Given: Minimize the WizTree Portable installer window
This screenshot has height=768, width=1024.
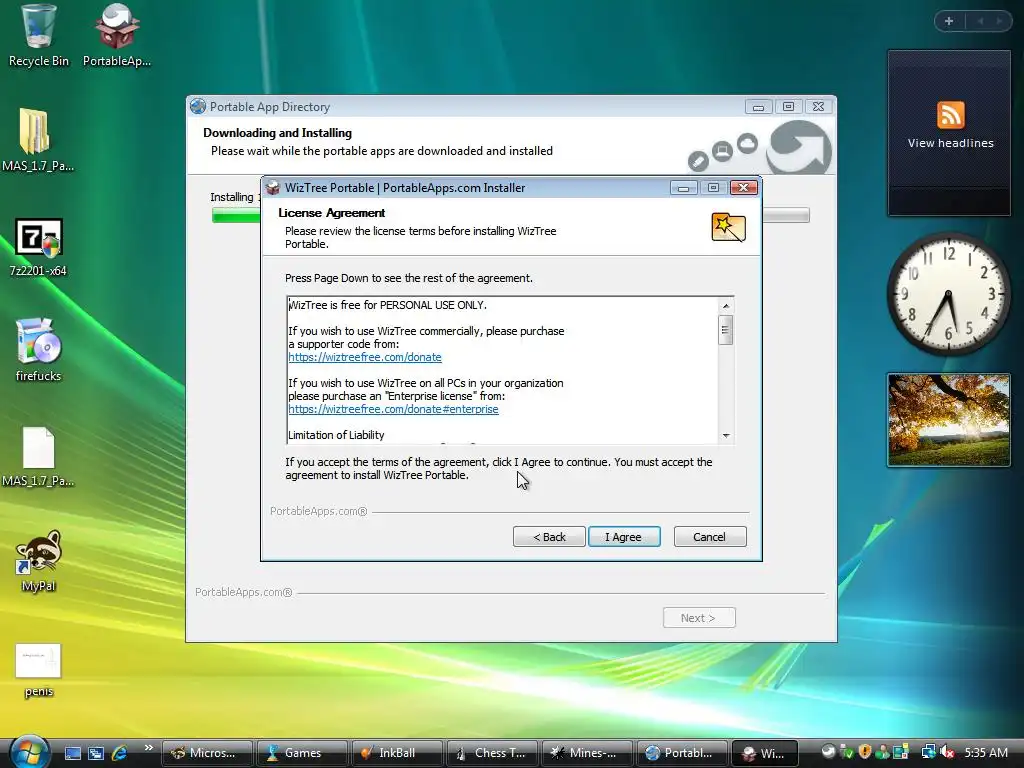Looking at the screenshot, I should pos(684,188).
